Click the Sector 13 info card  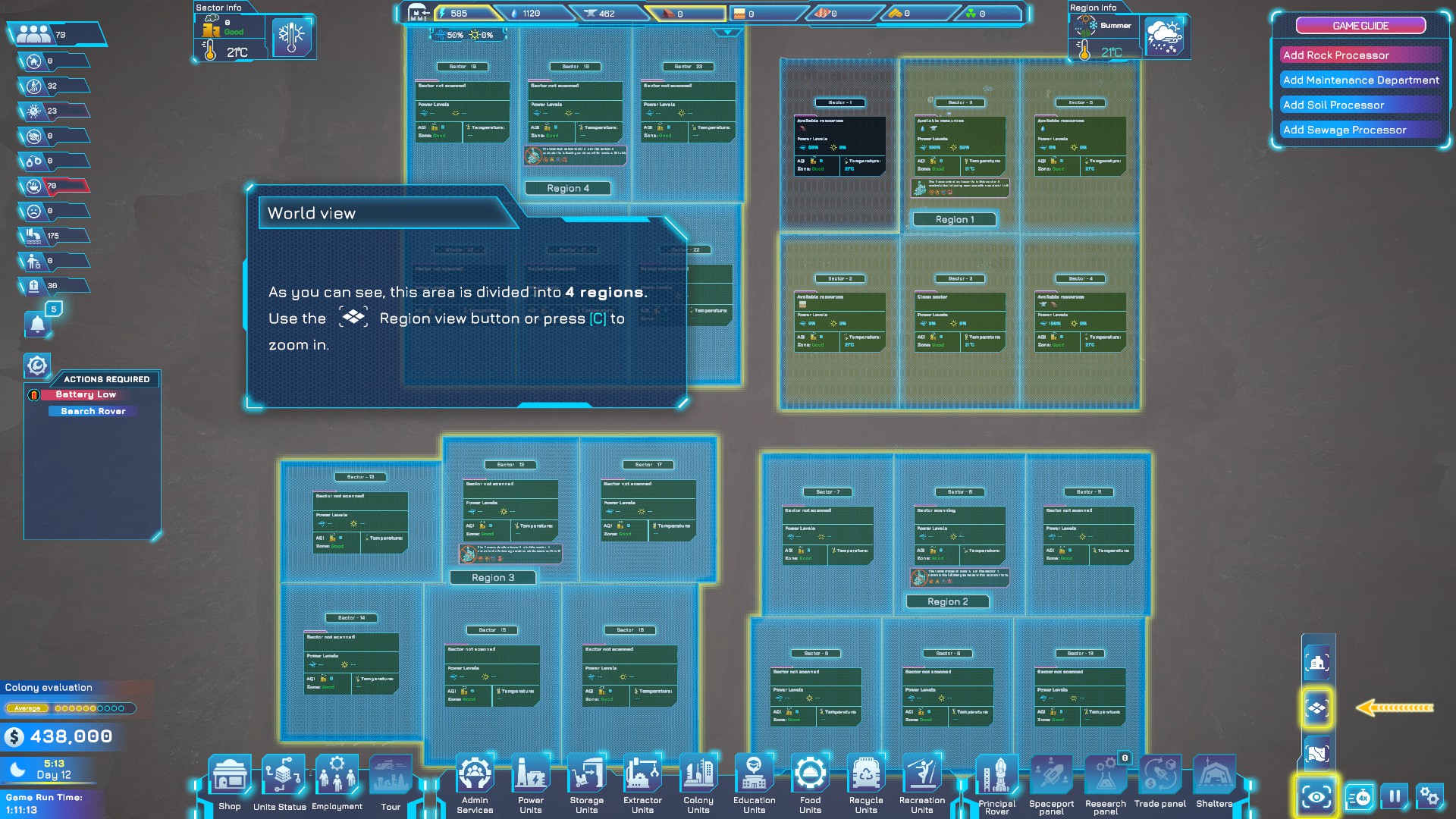(x=360, y=522)
